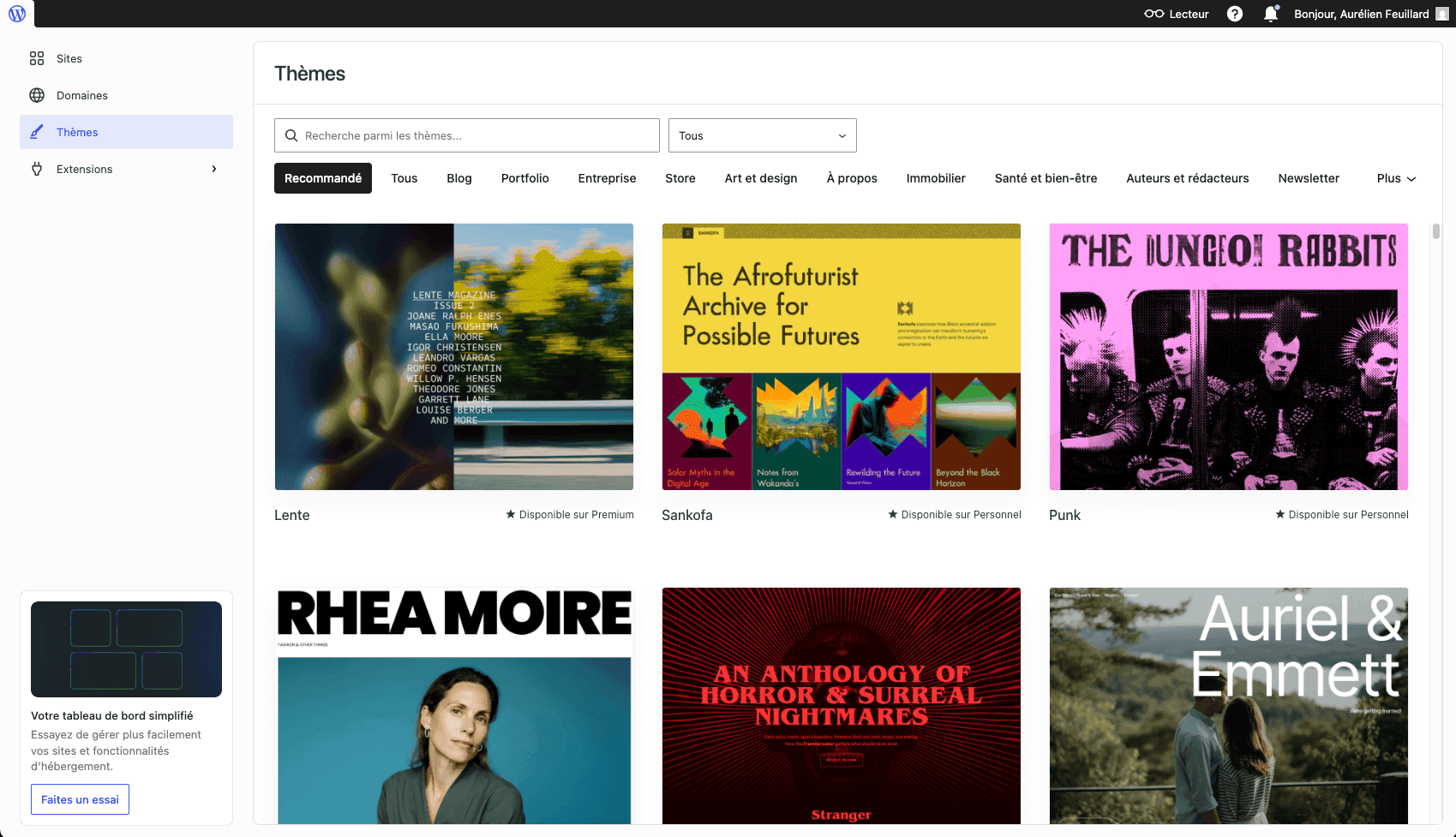Open the help question mark icon
Viewport: 1456px width, 837px height.
click(x=1234, y=14)
